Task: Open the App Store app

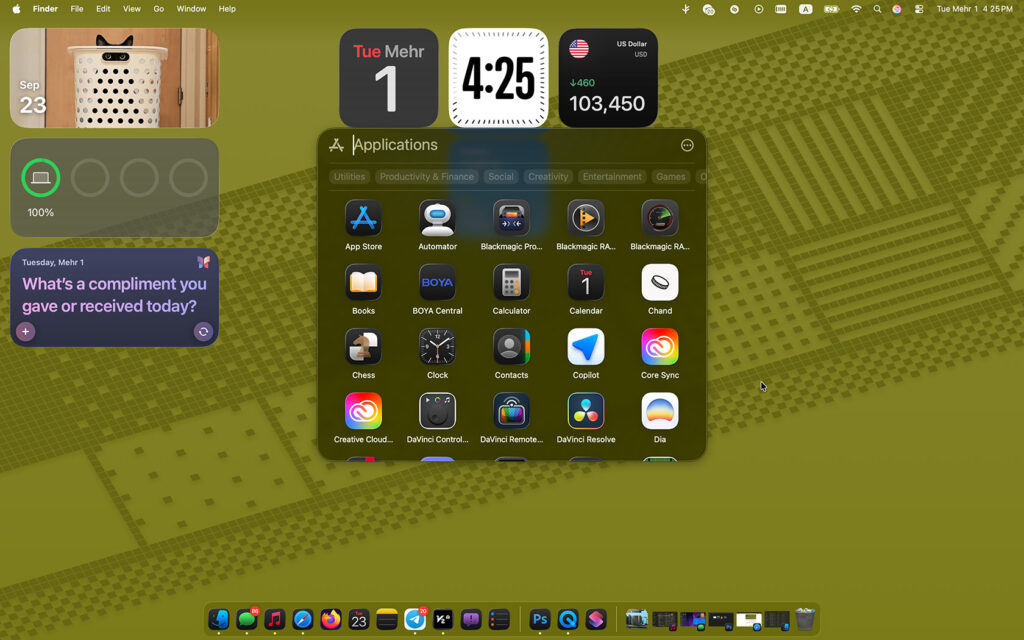Action: (x=363, y=218)
